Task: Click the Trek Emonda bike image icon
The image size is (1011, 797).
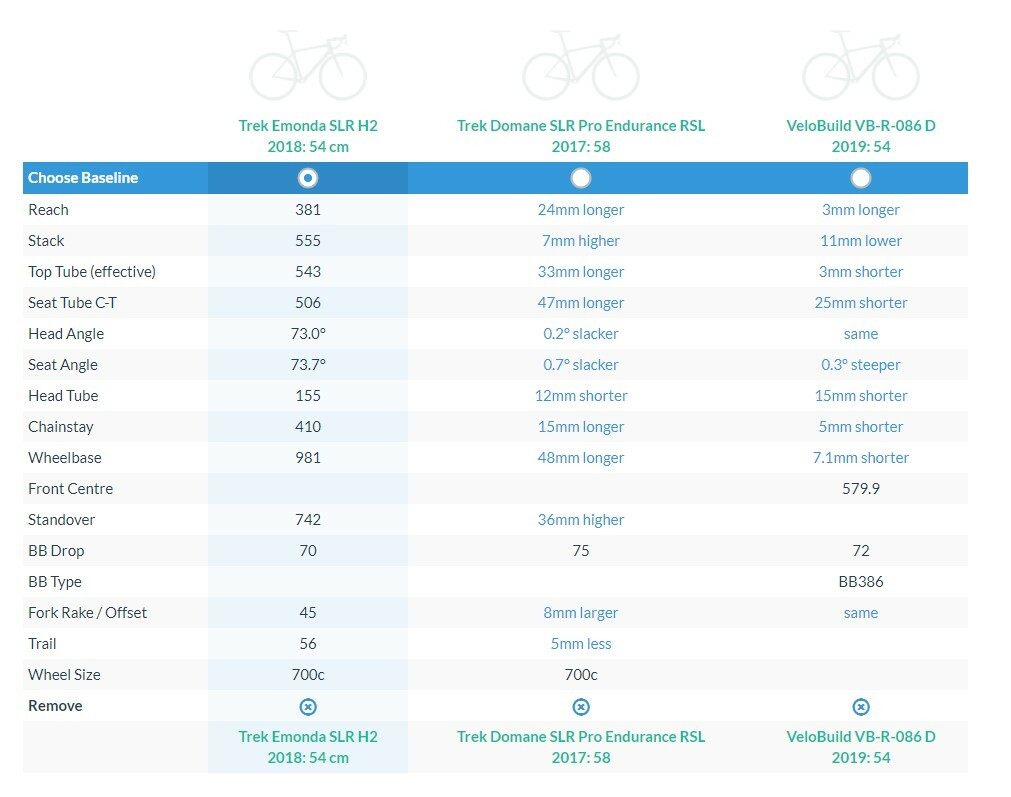Action: tap(308, 65)
